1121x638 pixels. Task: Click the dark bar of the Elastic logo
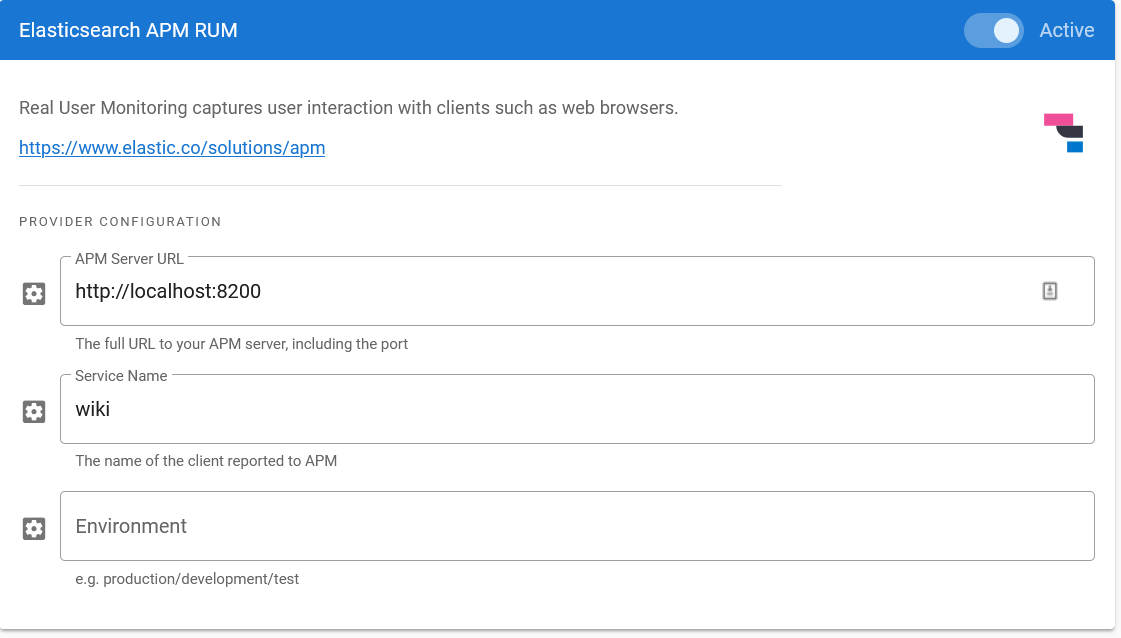tap(1069, 132)
